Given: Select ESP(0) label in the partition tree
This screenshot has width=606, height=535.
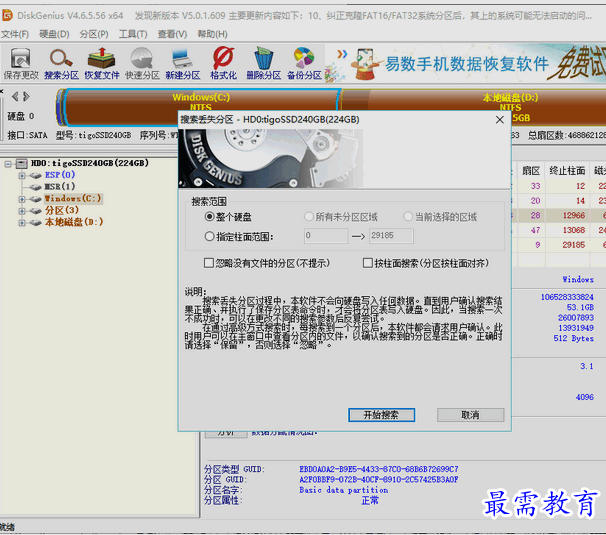Looking at the screenshot, I should coord(60,175).
